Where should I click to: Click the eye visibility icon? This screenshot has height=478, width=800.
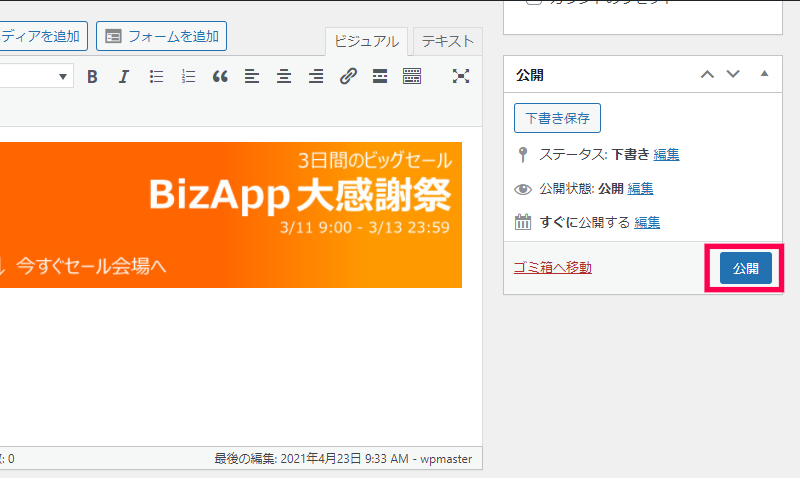click(522, 189)
